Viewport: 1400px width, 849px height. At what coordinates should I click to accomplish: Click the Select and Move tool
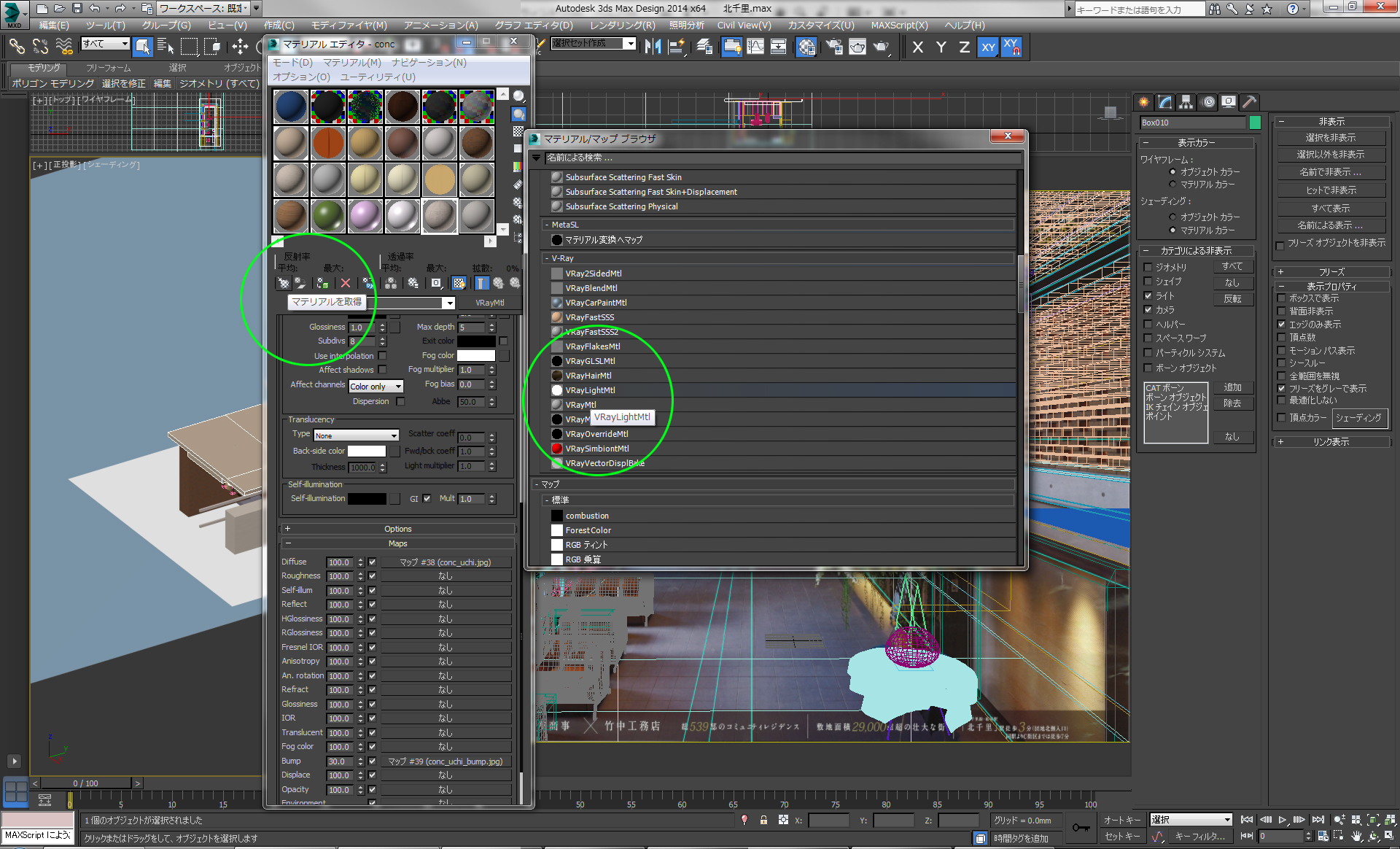point(240,47)
